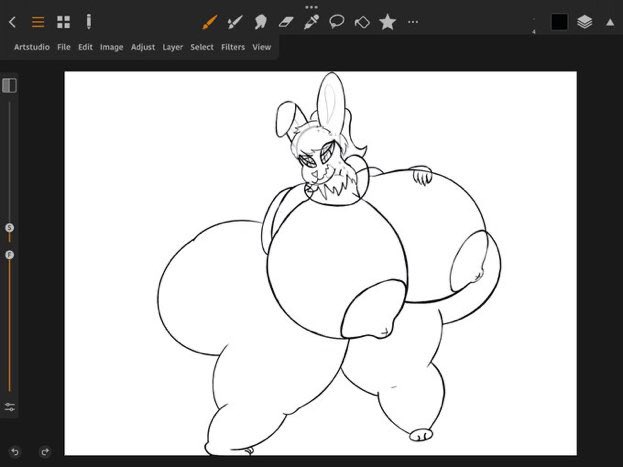Screen dimensions: 623x467
Task: Select the star Shape tool
Action: pos(387,22)
